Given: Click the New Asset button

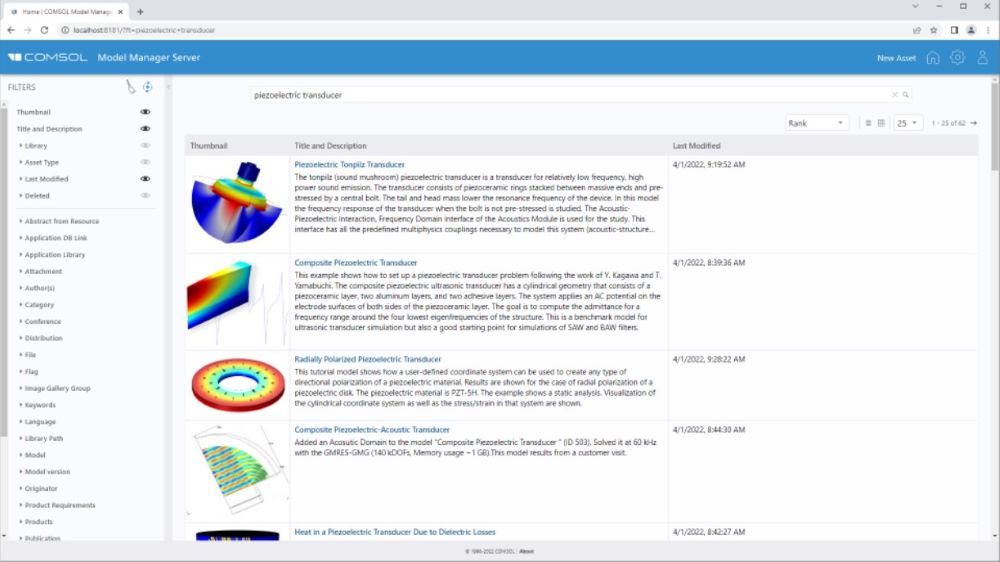Looking at the screenshot, I should coord(896,58).
